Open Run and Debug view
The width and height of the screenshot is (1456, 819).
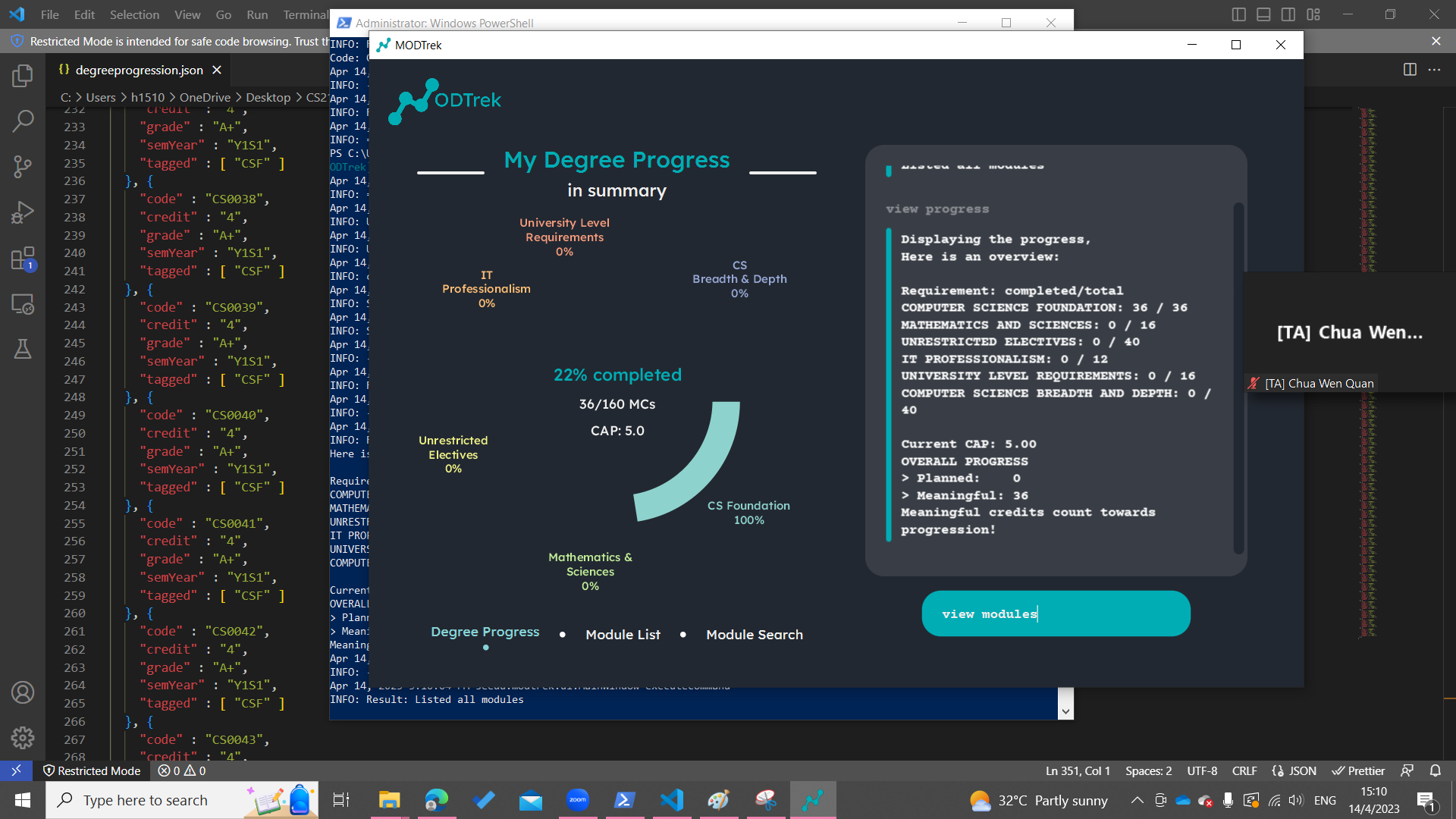point(23,213)
